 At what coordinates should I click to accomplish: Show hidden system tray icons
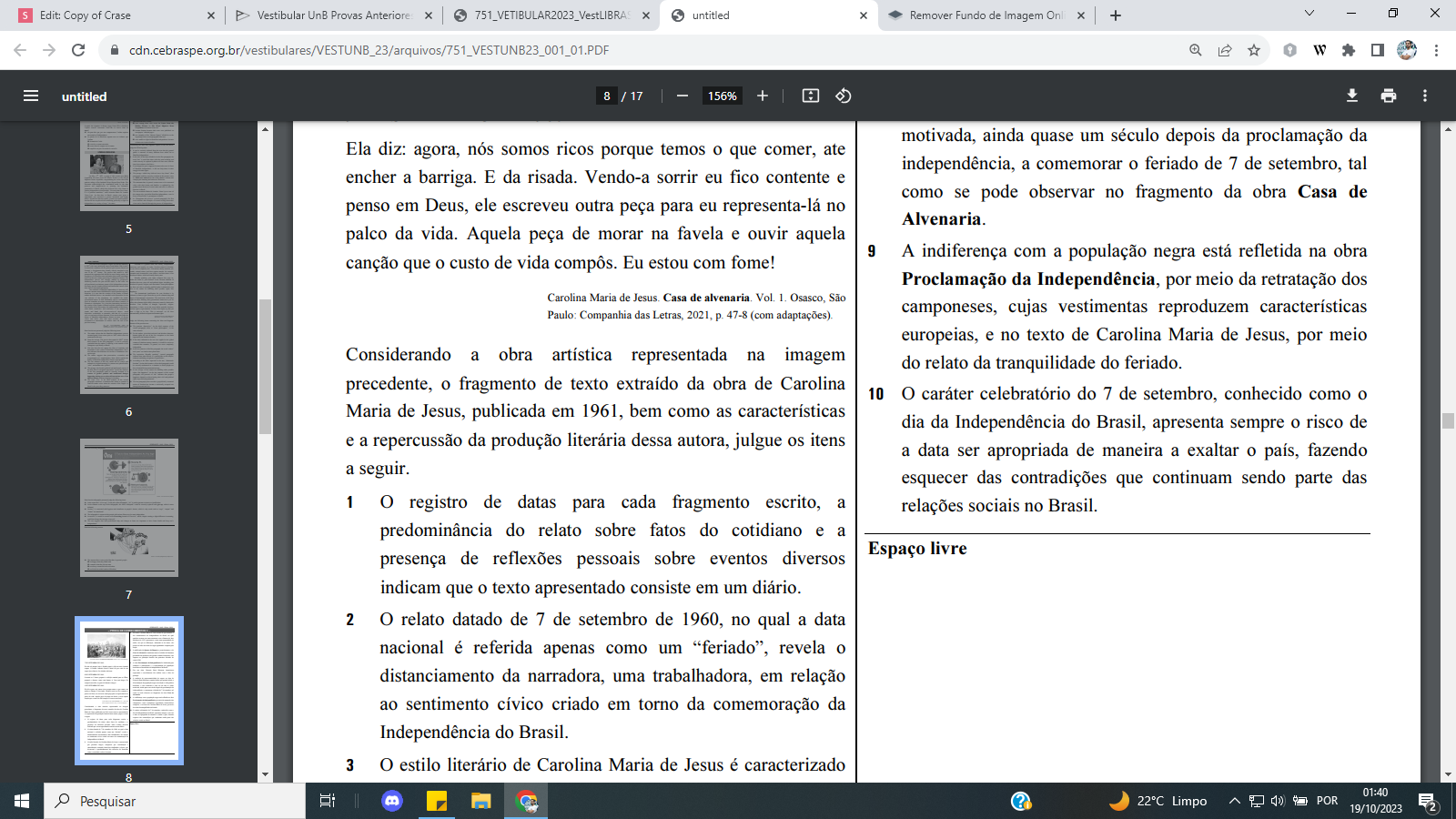coord(1234,801)
